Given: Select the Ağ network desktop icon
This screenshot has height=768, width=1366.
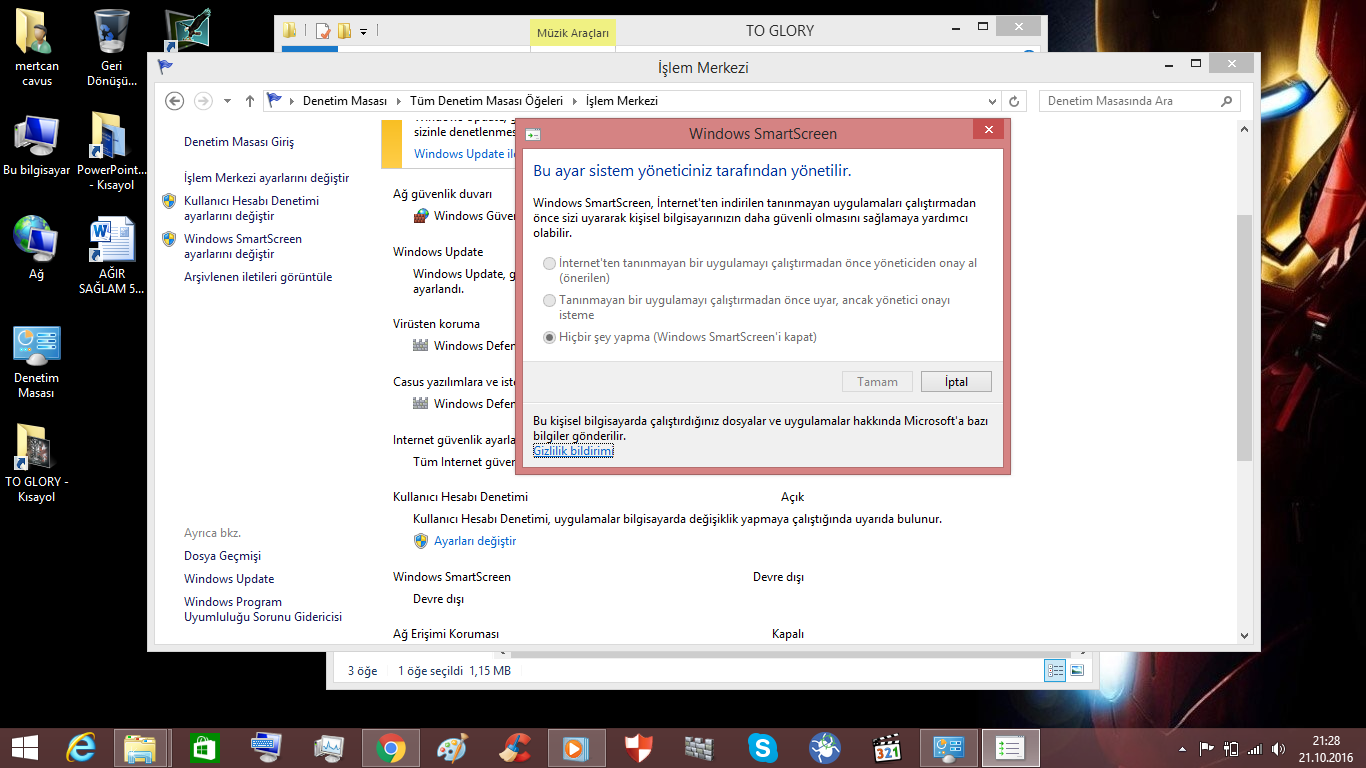Looking at the screenshot, I should [37, 248].
